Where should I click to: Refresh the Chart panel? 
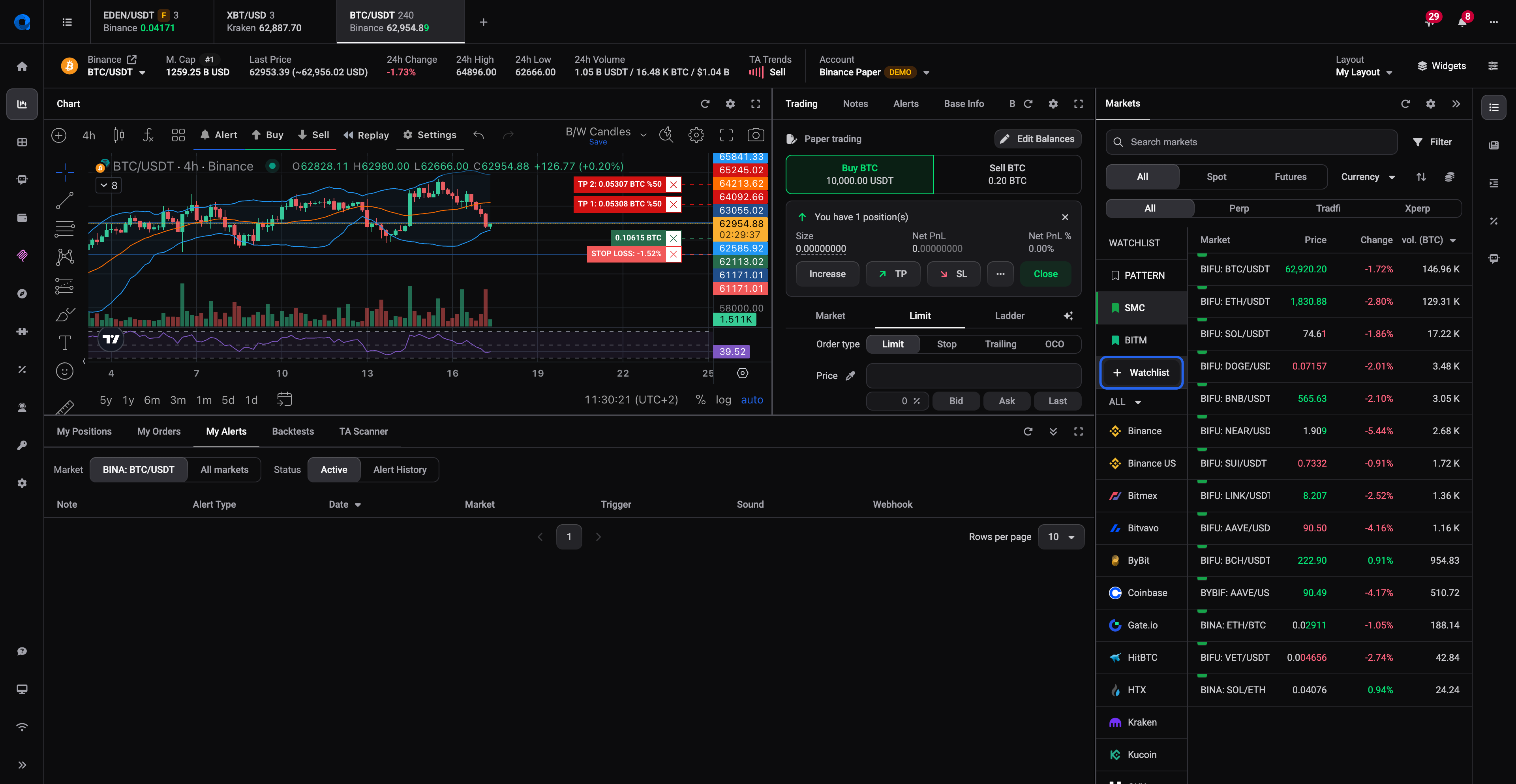point(705,103)
